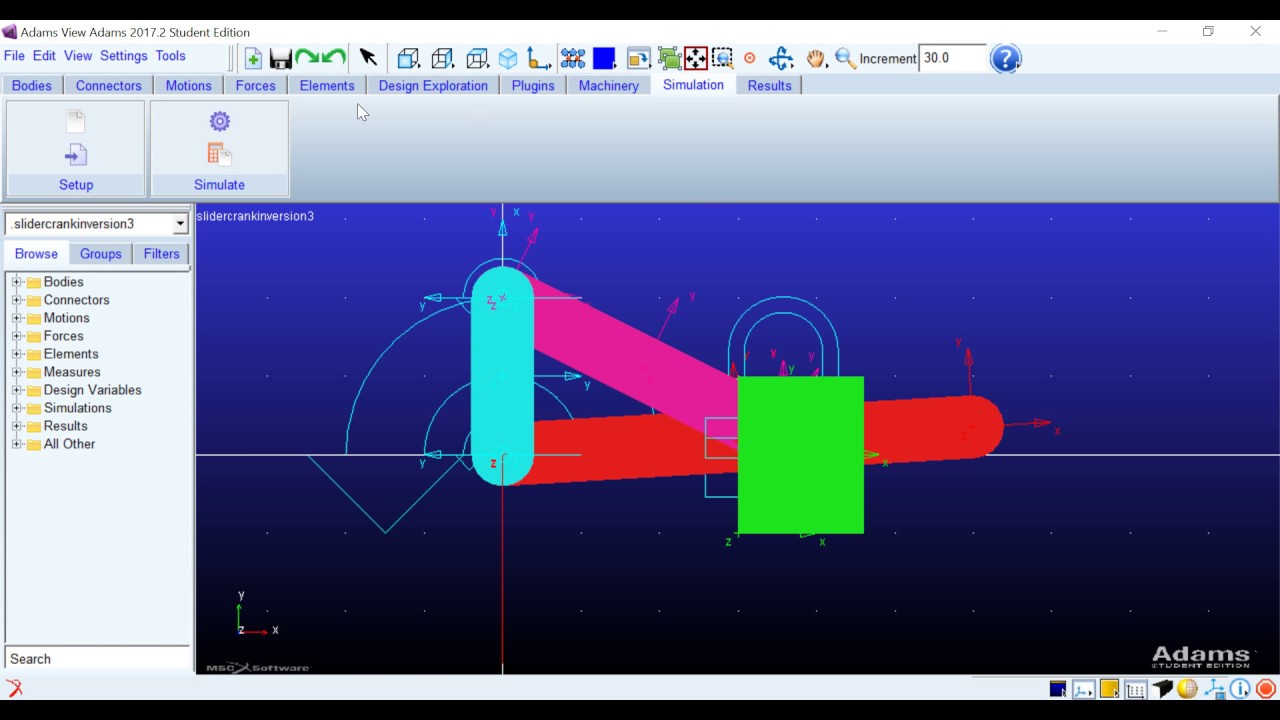Click the New Model icon in toolbar

253,59
